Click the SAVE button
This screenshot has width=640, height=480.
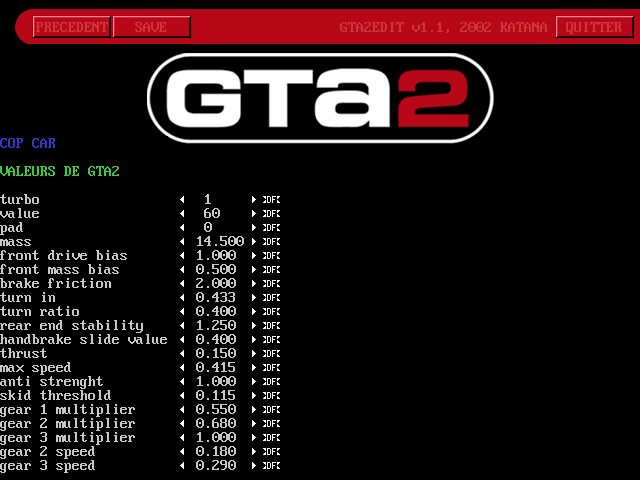click(151, 27)
